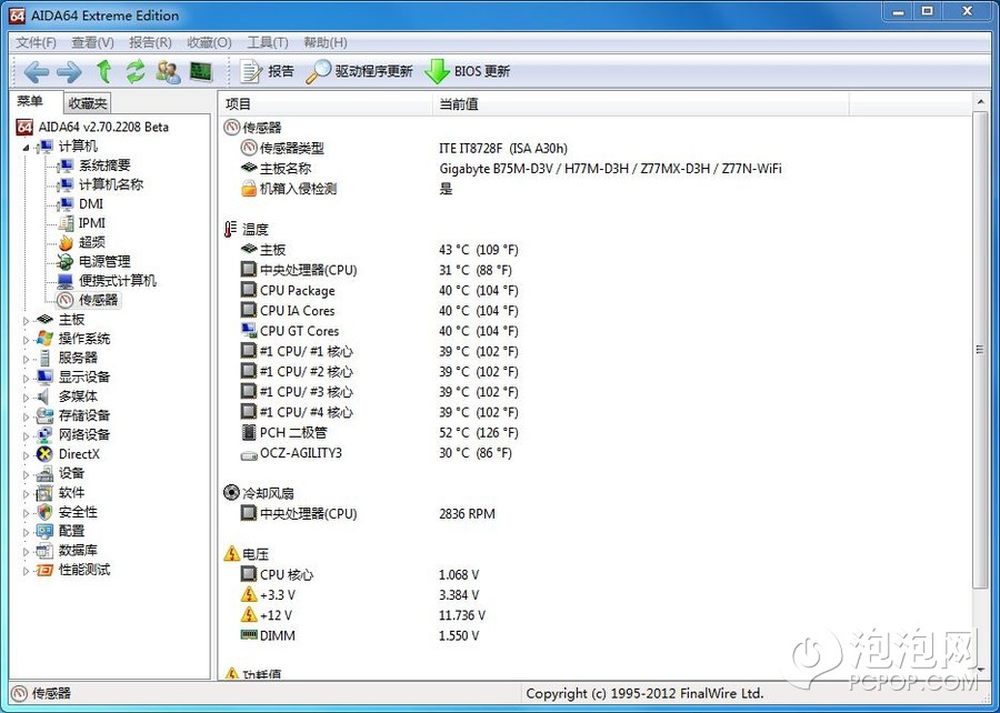
Task: Click the CPU GT Cores icon
Action: [x=249, y=330]
